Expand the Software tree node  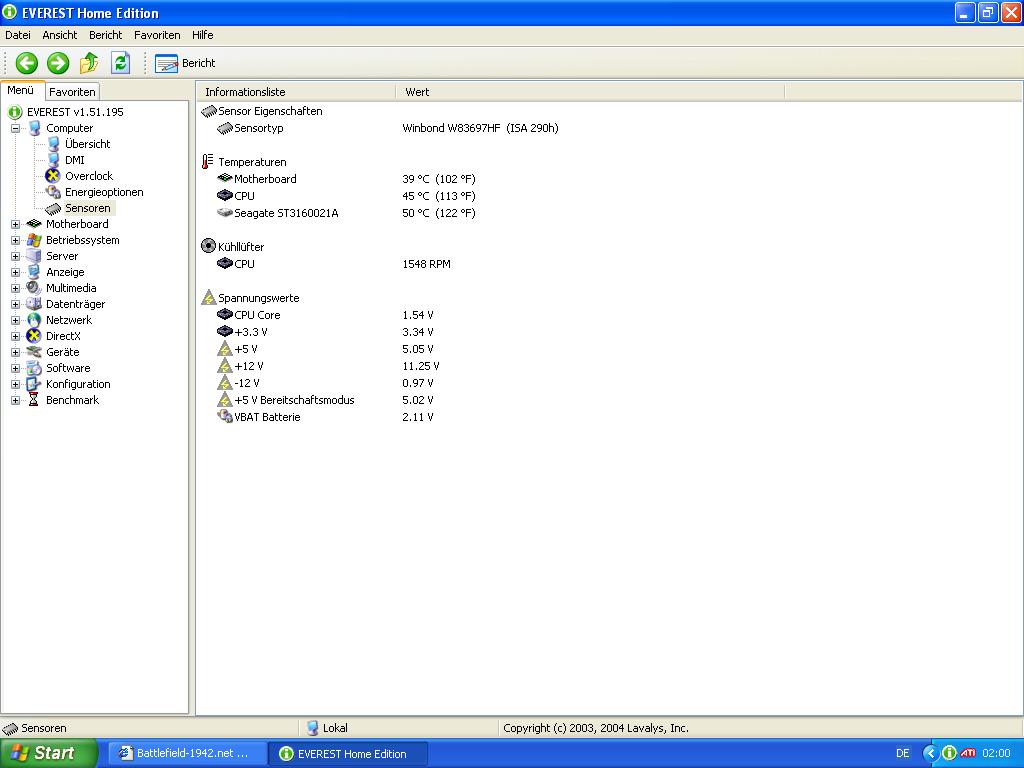tap(15, 368)
